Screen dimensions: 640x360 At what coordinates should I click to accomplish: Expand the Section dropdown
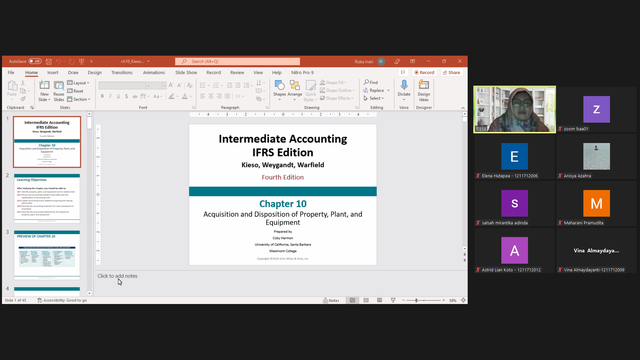pyautogui.click(x=79, y=99)
